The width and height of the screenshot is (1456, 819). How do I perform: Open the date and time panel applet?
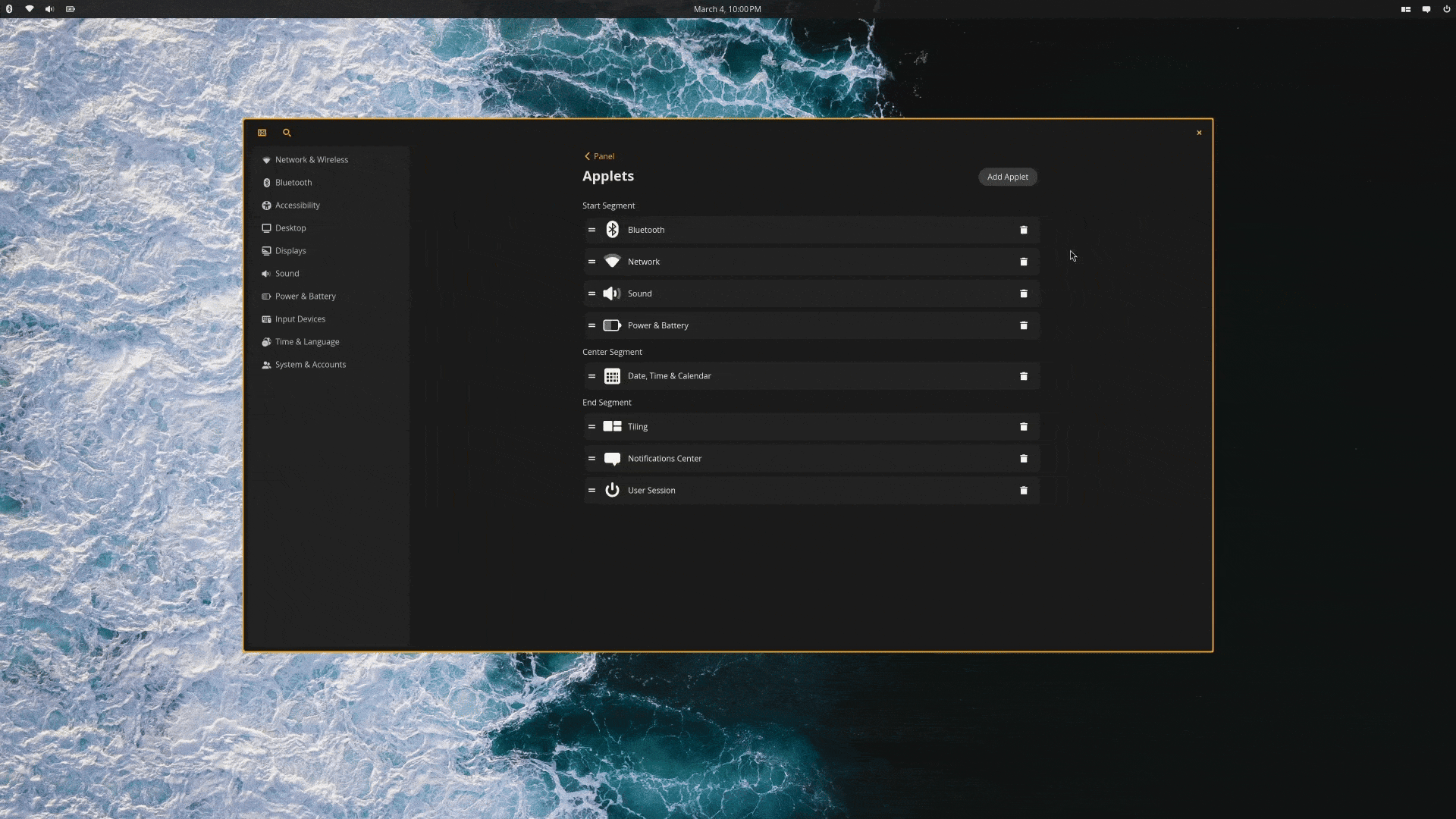point(727,9)
